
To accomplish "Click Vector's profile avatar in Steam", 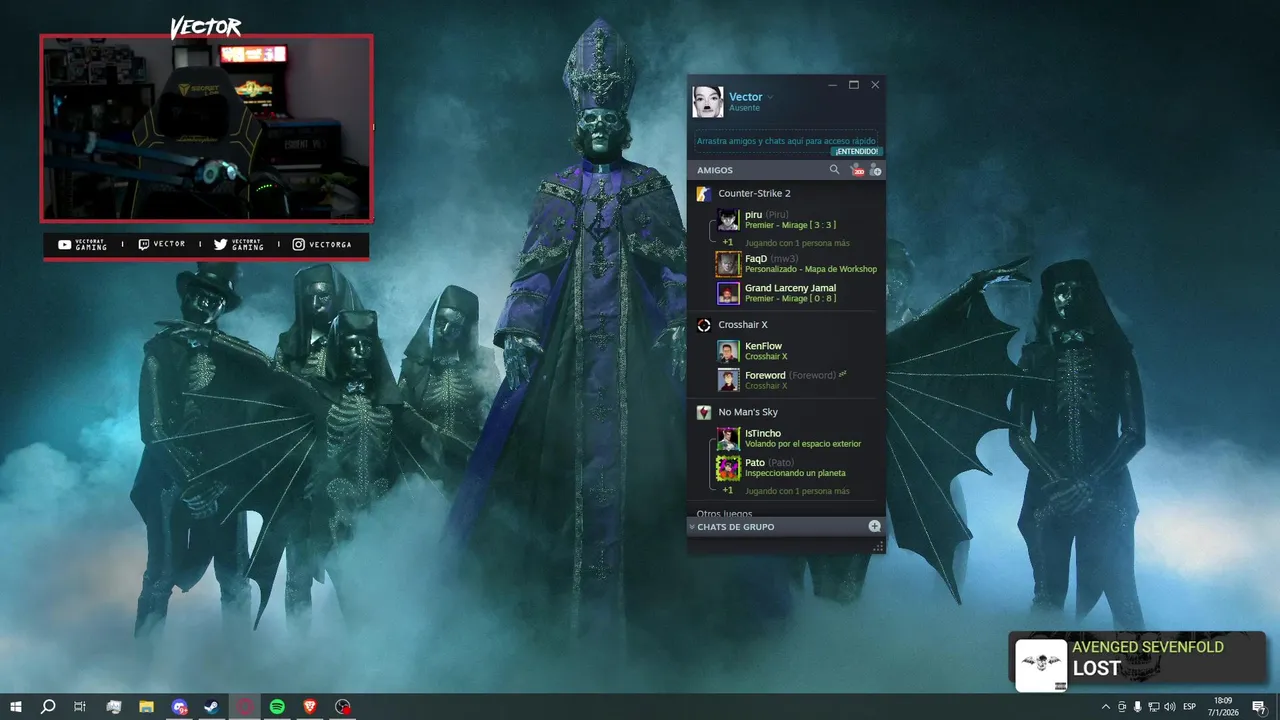I will 708,102.
